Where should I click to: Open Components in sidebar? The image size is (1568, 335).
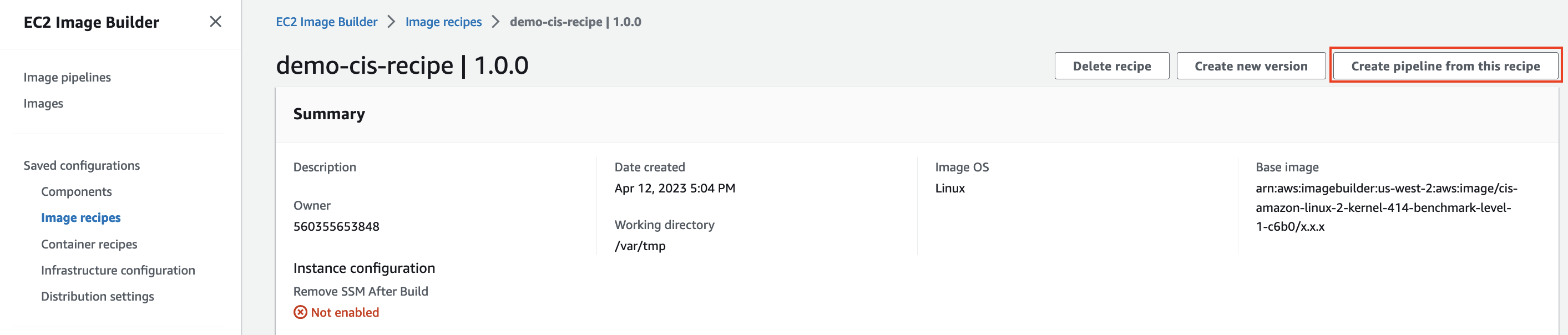coord(77,191)
